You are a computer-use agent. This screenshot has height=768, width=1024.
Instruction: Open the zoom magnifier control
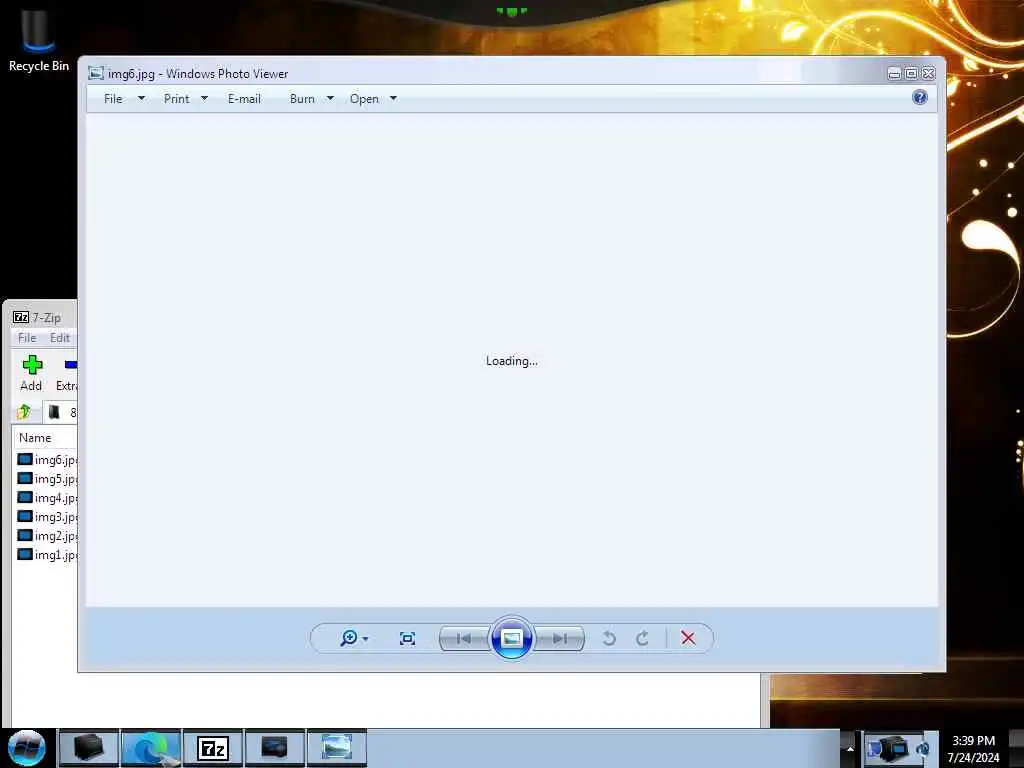coord(349,638)
